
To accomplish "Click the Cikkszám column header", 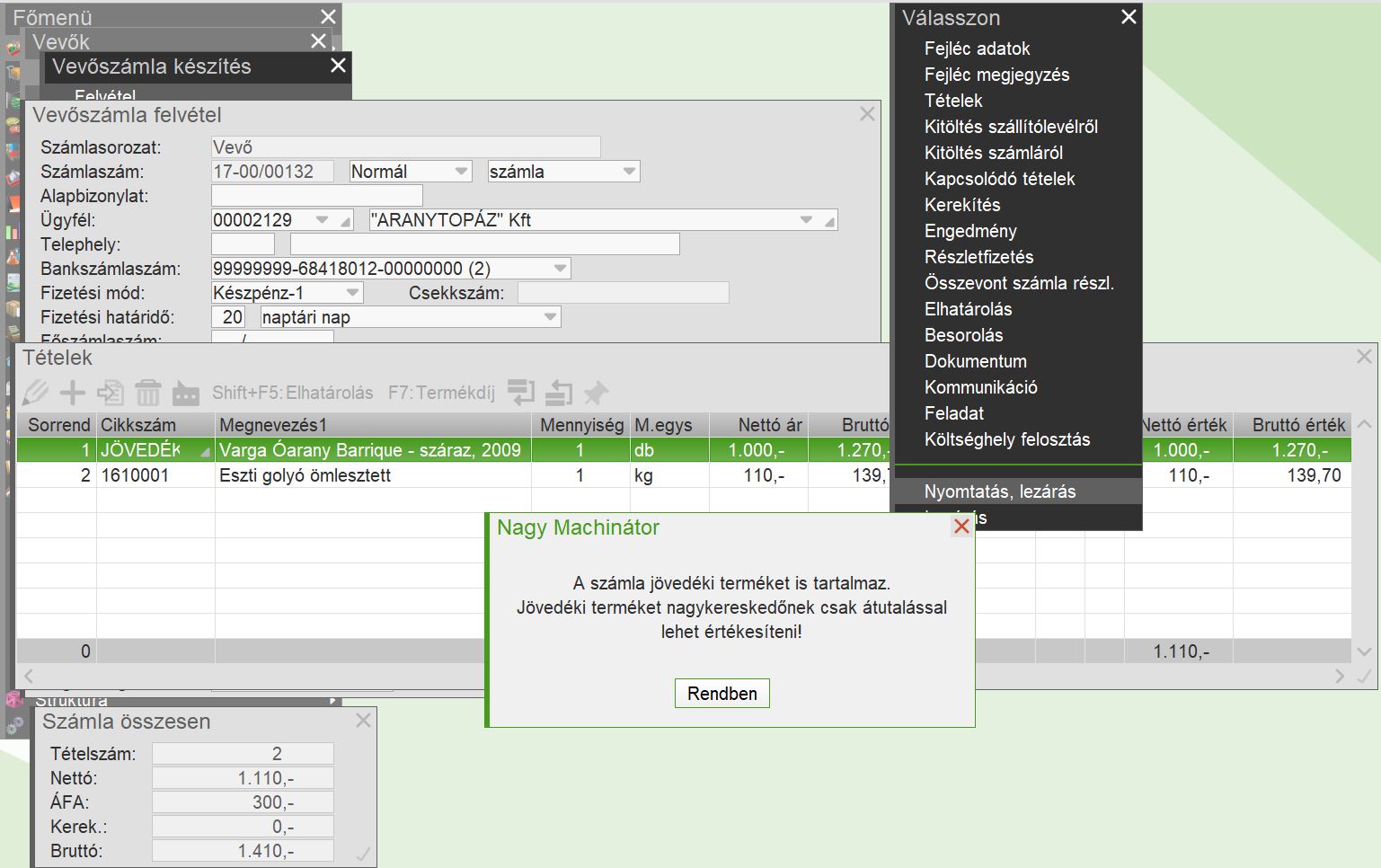I will [155, 425].
